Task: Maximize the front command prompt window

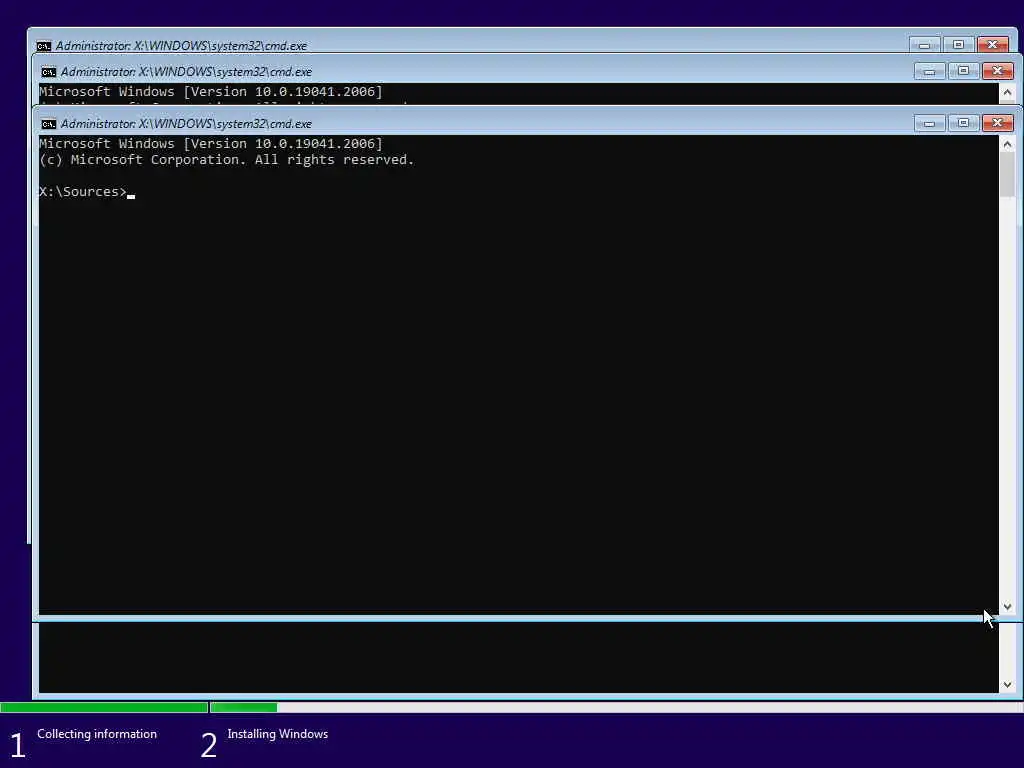Action: tap(963, 123)
